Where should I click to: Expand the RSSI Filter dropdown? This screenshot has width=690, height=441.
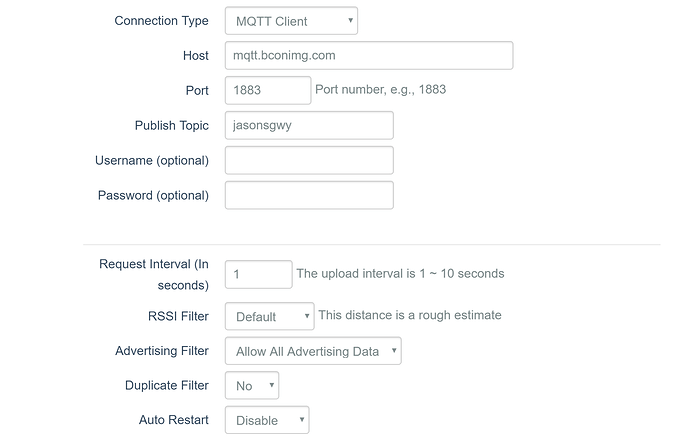point(269,316)
